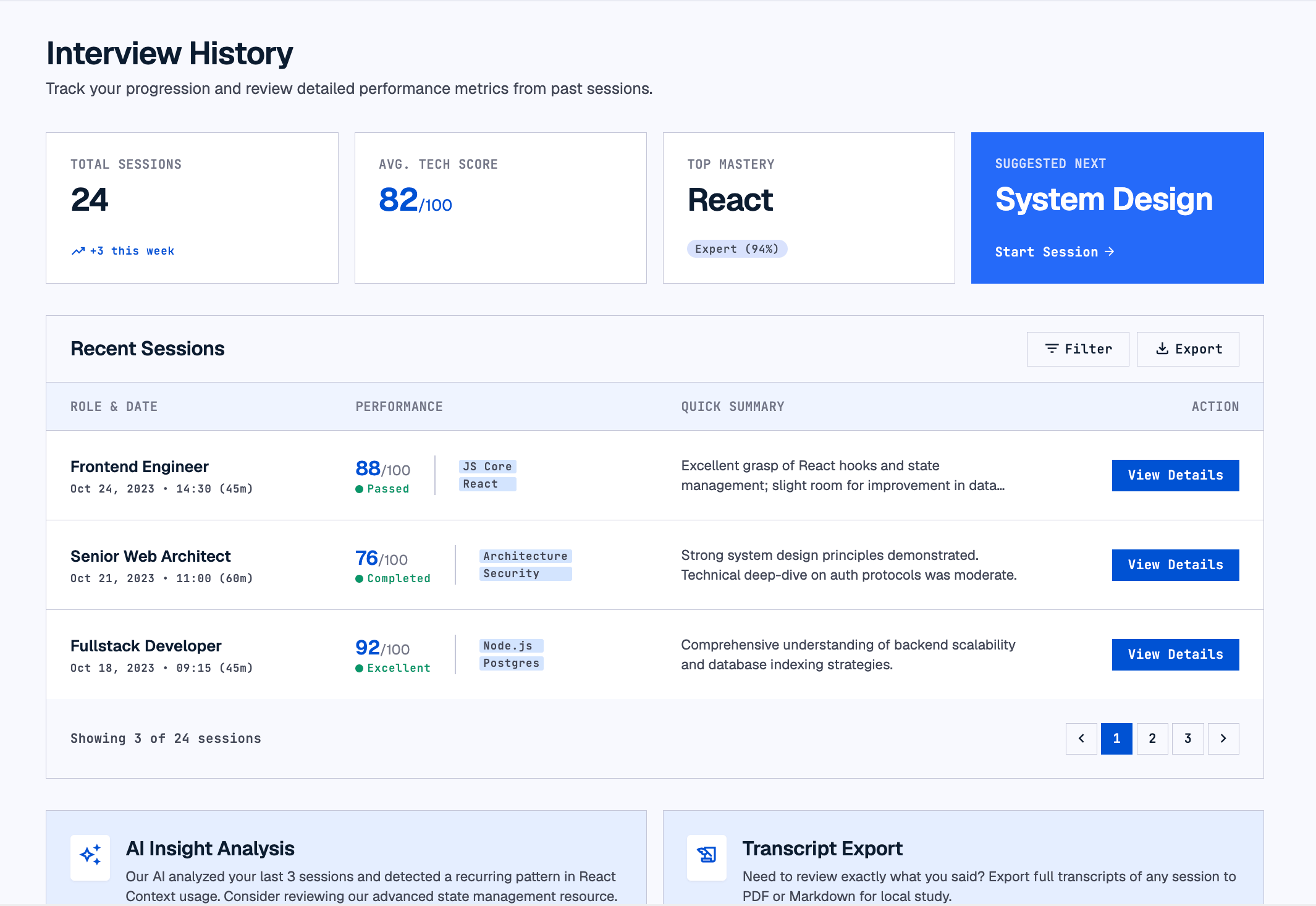The image size is (1316, 906).
Task: Go to previous page with left chevron
Action: [x=1081, y=739]
